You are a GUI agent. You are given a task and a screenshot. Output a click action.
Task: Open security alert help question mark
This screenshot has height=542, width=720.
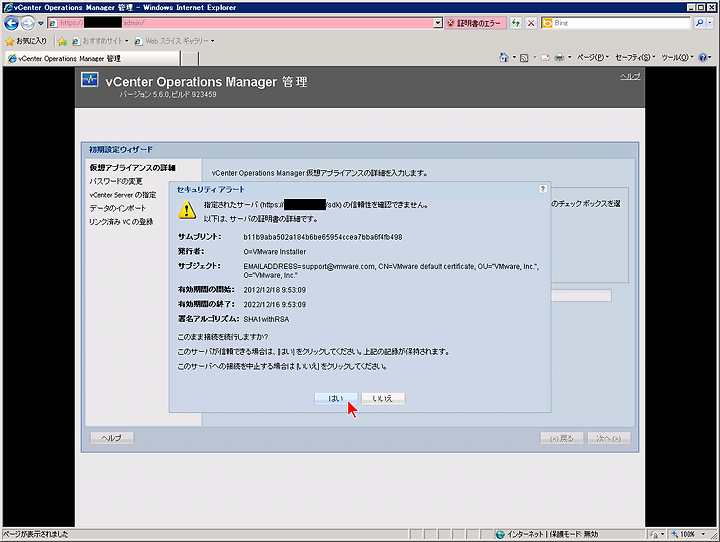click(543, 189)
